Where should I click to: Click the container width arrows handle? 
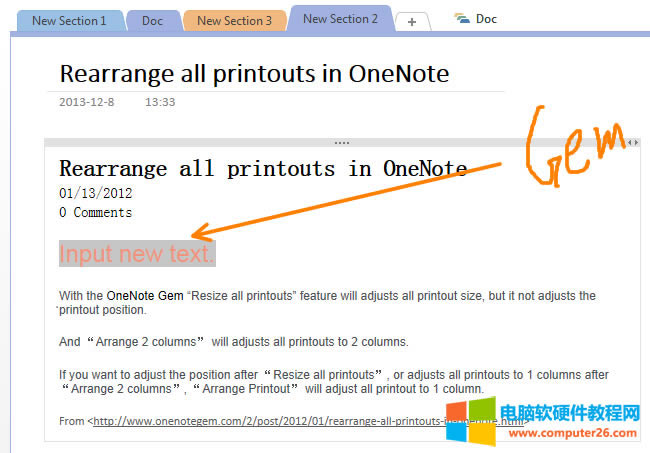633,143
